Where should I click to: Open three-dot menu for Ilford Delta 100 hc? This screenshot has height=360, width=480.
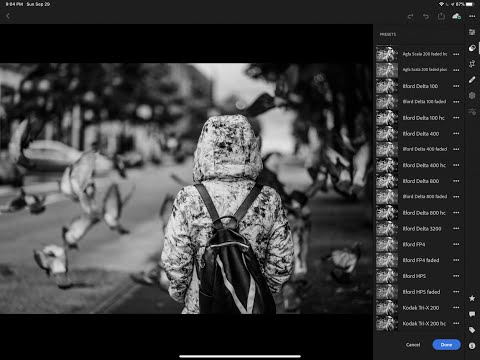tap(456, 118)
